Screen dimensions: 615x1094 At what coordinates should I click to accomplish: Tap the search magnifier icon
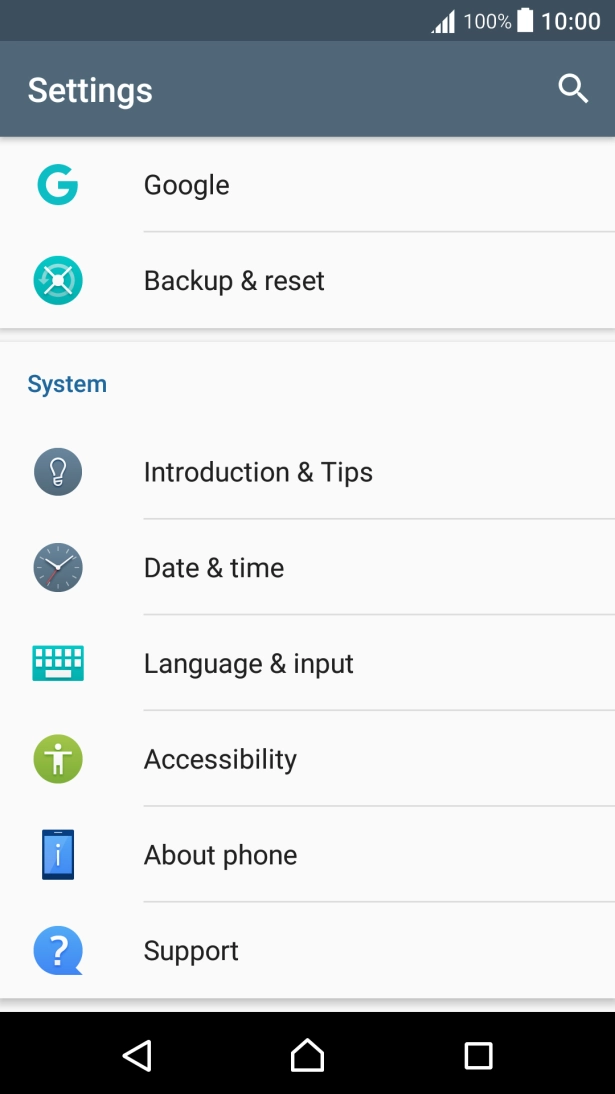tap(573, 89)
